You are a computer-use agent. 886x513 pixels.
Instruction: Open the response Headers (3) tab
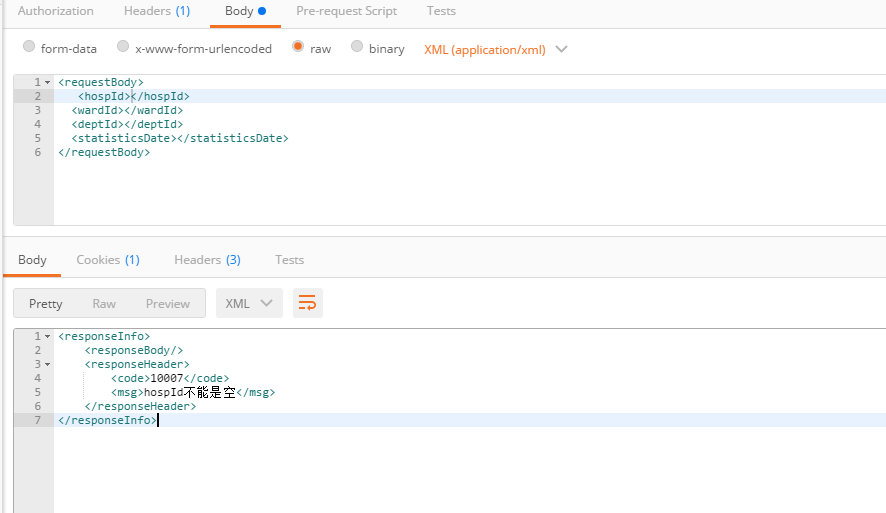click(x=207, y=260)
